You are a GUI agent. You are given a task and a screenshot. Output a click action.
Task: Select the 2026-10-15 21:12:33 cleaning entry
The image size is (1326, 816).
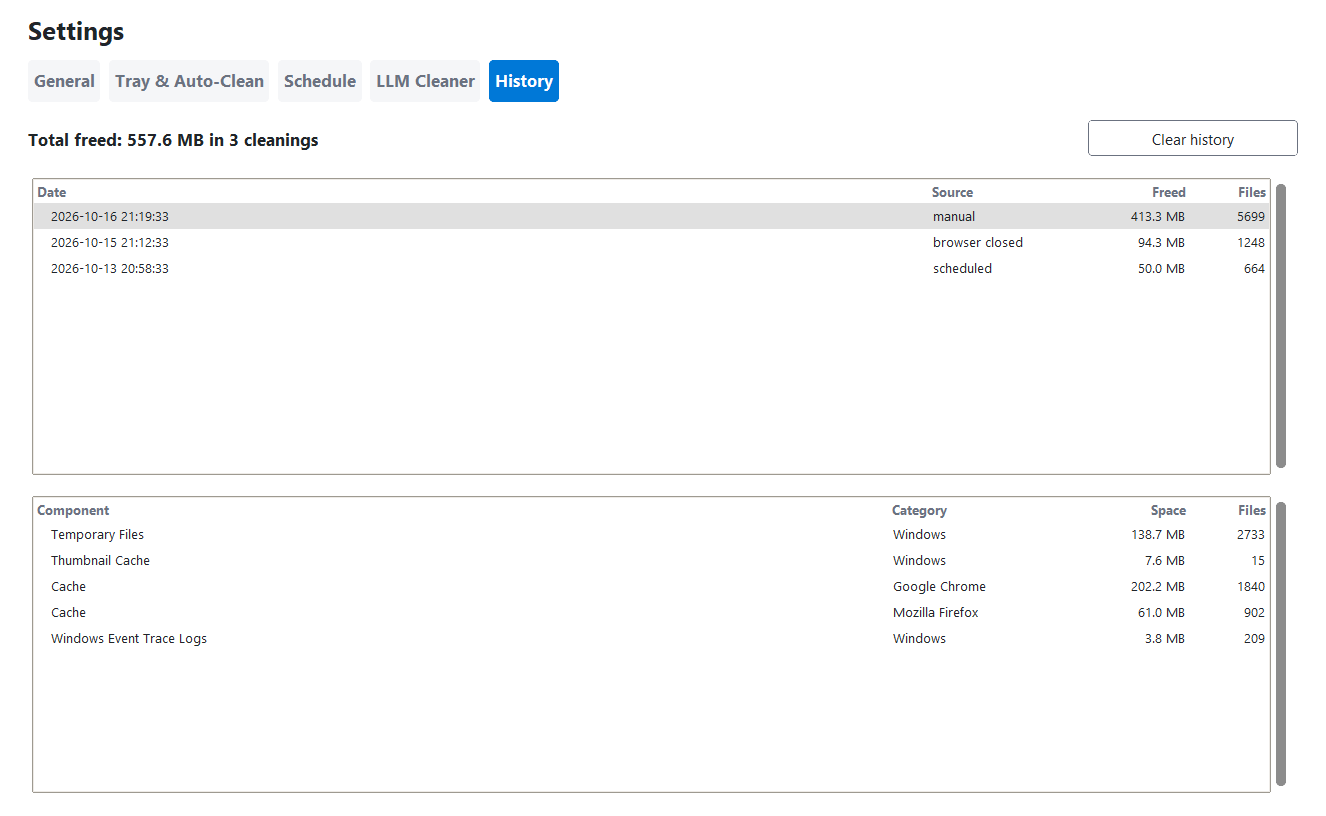tap(652, 242)
